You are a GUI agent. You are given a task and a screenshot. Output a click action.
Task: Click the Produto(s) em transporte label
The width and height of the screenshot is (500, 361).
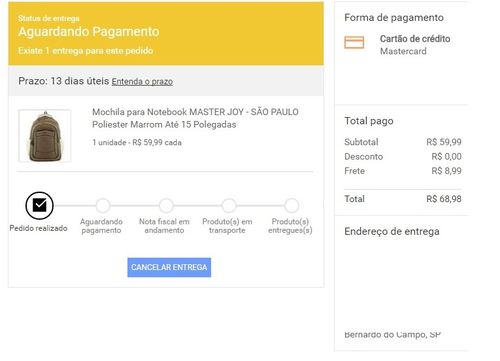tap(227, 226)
